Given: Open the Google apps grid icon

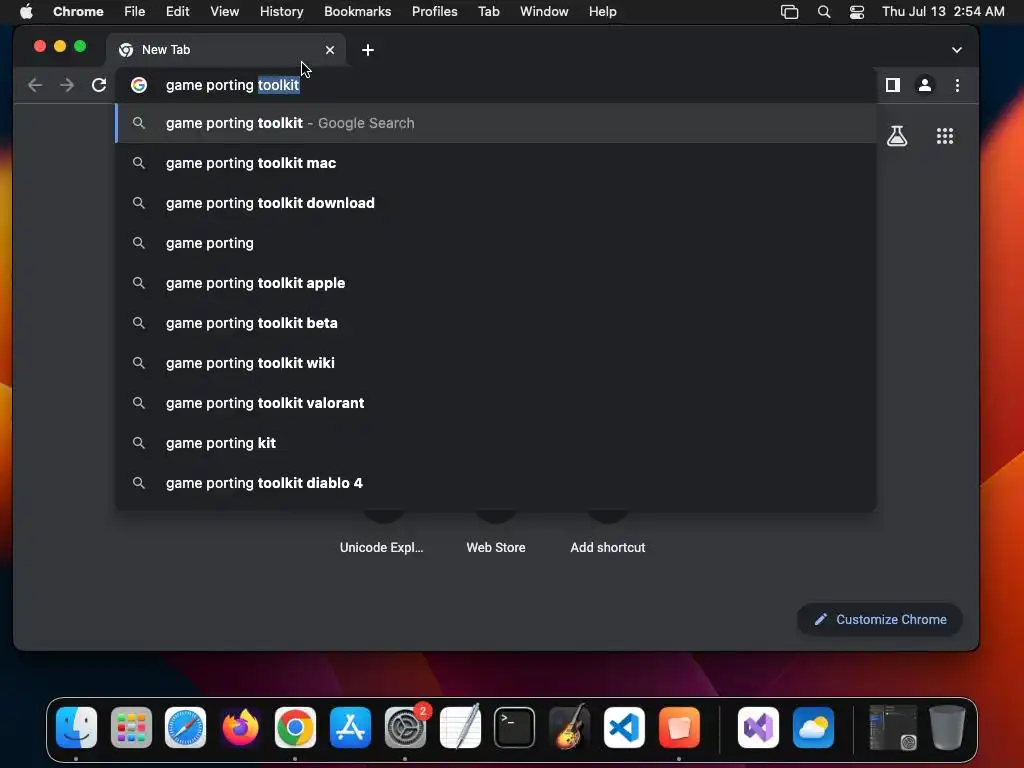Looking at the screenshot, I should tap(945, 136).
